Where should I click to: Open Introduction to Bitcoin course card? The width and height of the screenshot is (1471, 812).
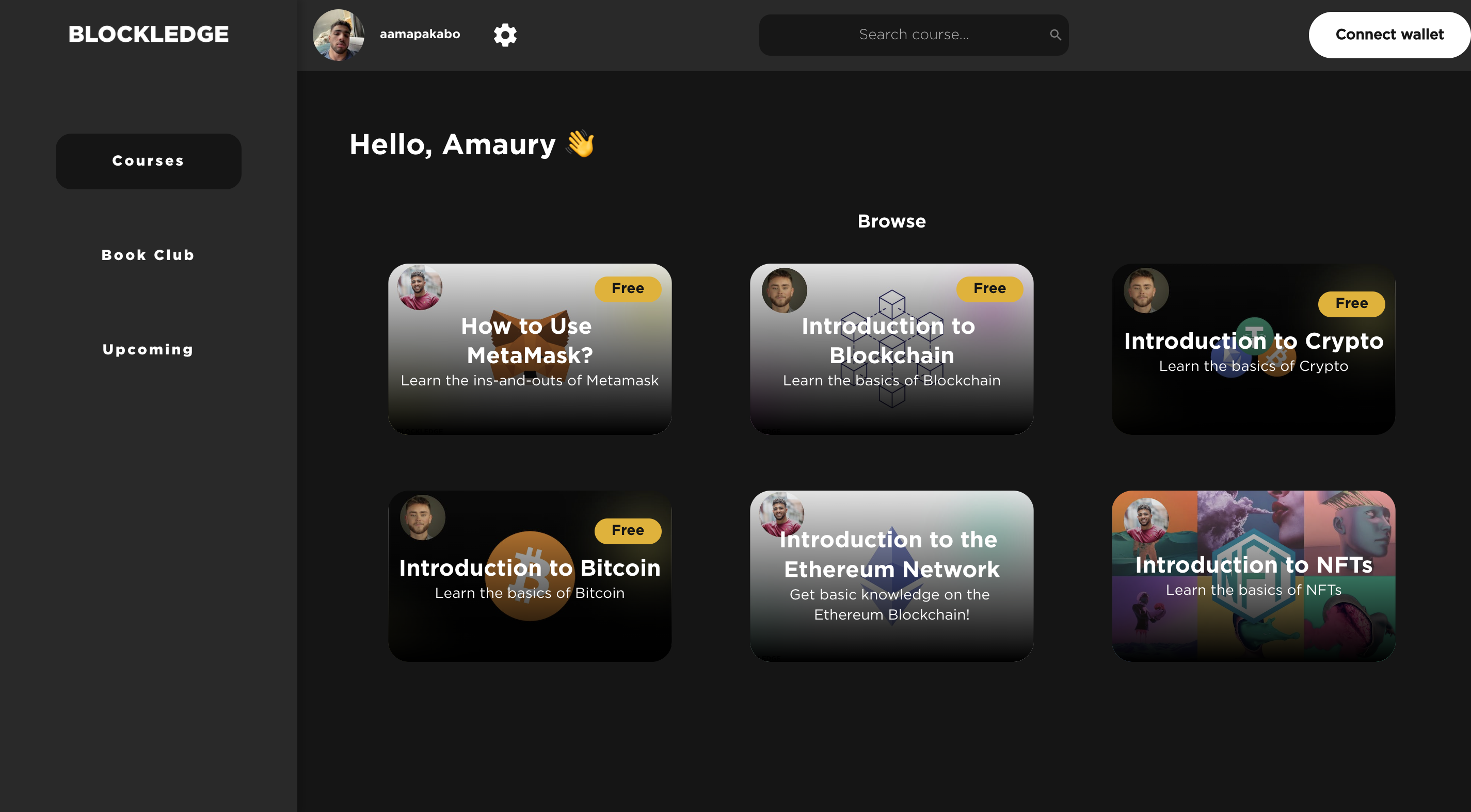pyautogui.click(x=530, y=576)
